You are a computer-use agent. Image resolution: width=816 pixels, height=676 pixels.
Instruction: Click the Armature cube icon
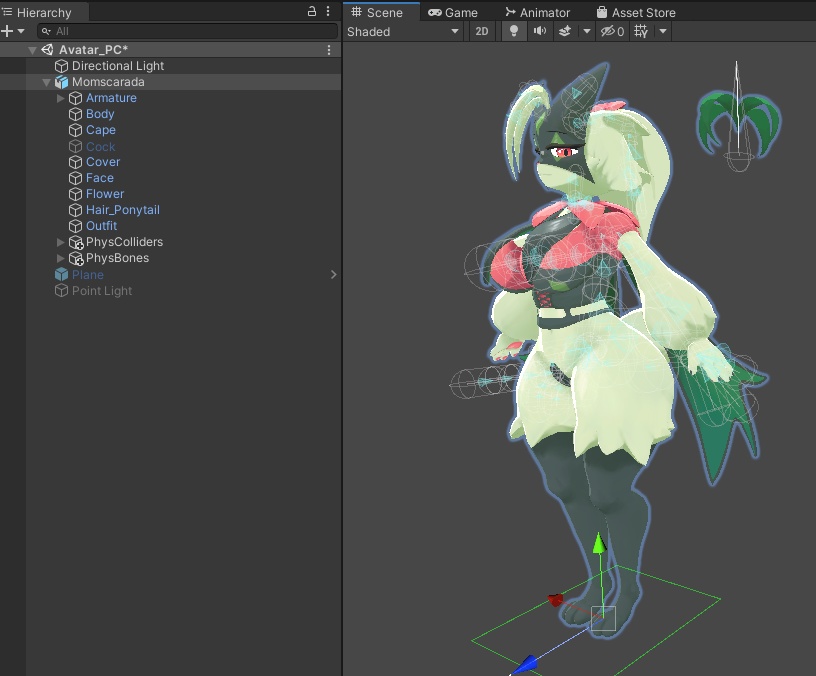[x=75, y=98]
